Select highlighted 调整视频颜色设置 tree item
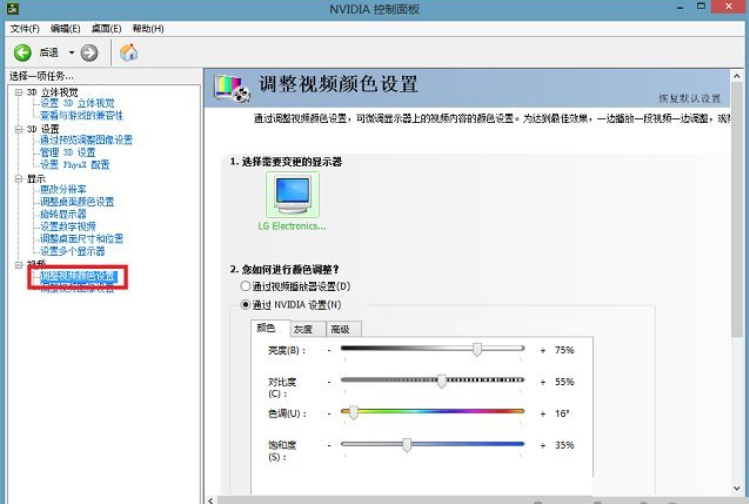 78,276
